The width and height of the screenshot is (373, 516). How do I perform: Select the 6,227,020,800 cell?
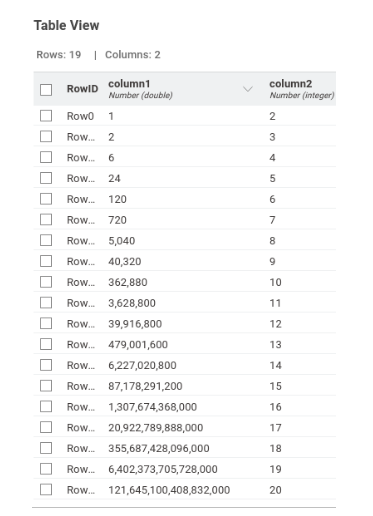coord(142,365)
